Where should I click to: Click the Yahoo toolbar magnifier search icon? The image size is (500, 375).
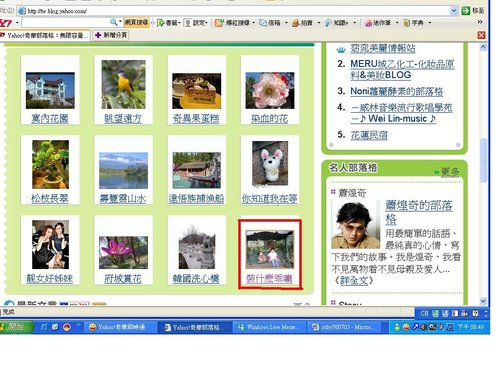[x=113, y=22]
